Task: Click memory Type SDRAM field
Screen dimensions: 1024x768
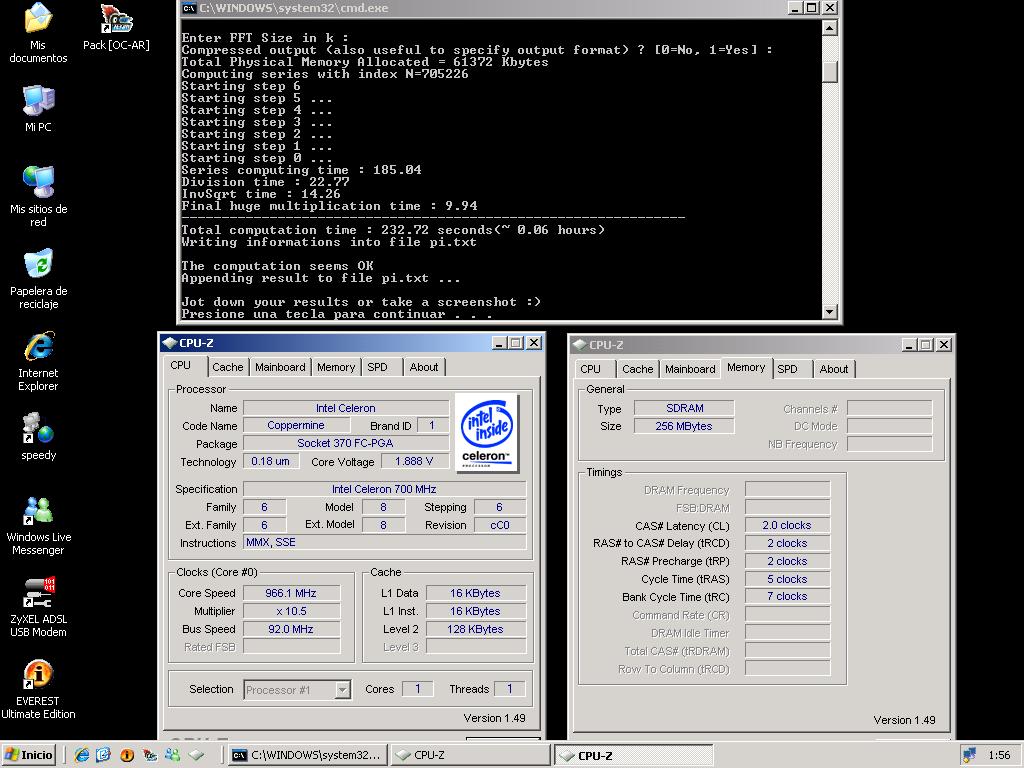Action: tap(684, 408)
